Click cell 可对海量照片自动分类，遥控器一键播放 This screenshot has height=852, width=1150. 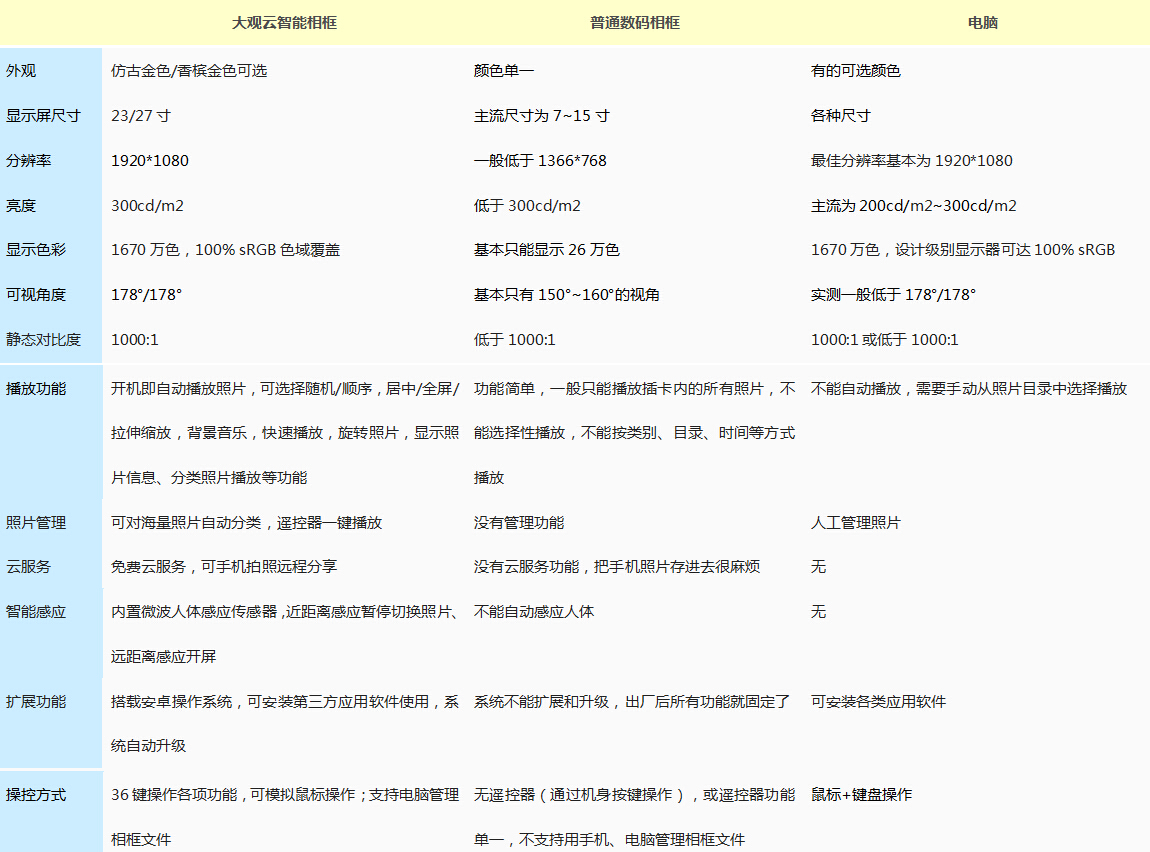(x=246, y=523)
